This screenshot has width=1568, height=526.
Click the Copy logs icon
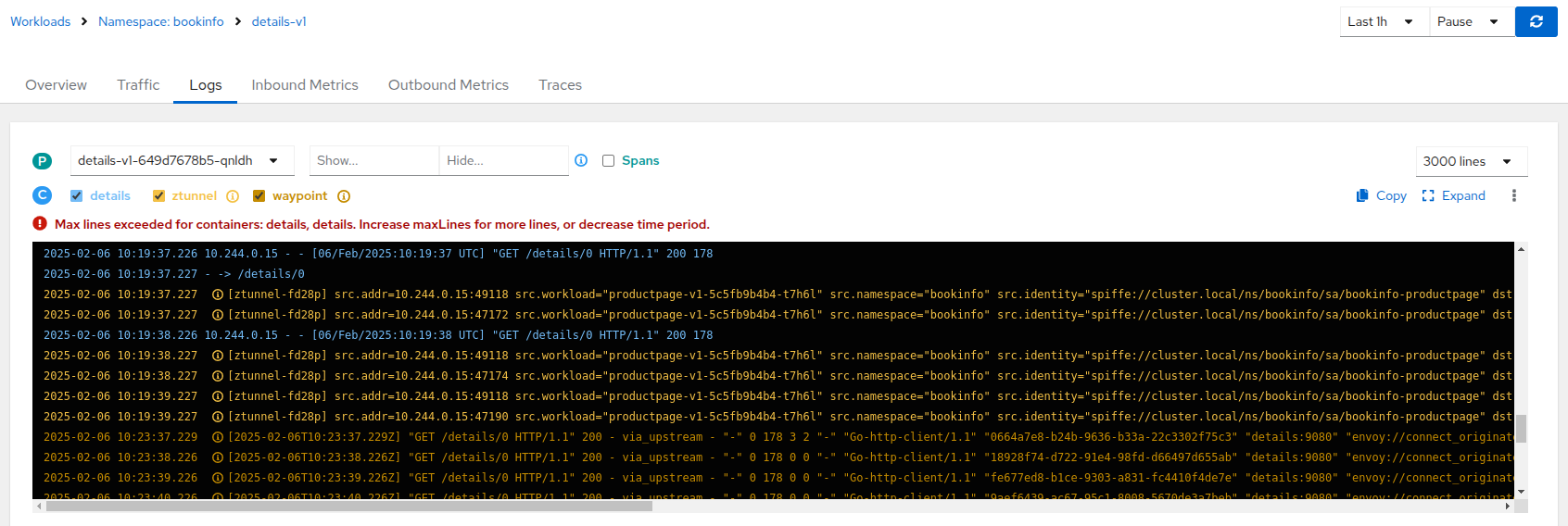1362,195
